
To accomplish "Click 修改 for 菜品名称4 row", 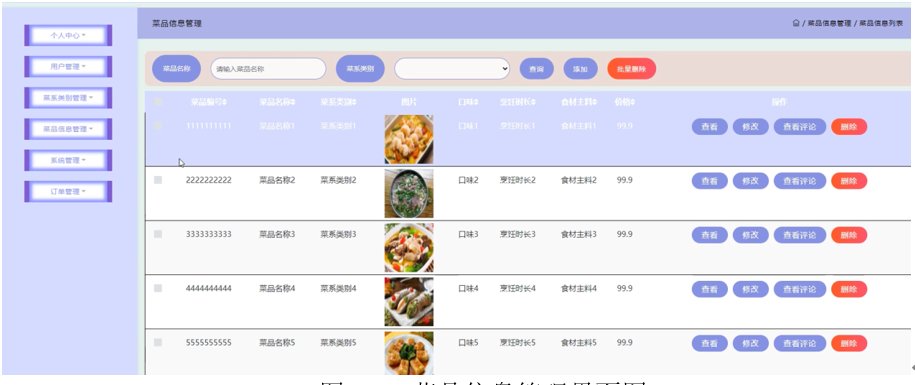I will (x=750, y=289).
